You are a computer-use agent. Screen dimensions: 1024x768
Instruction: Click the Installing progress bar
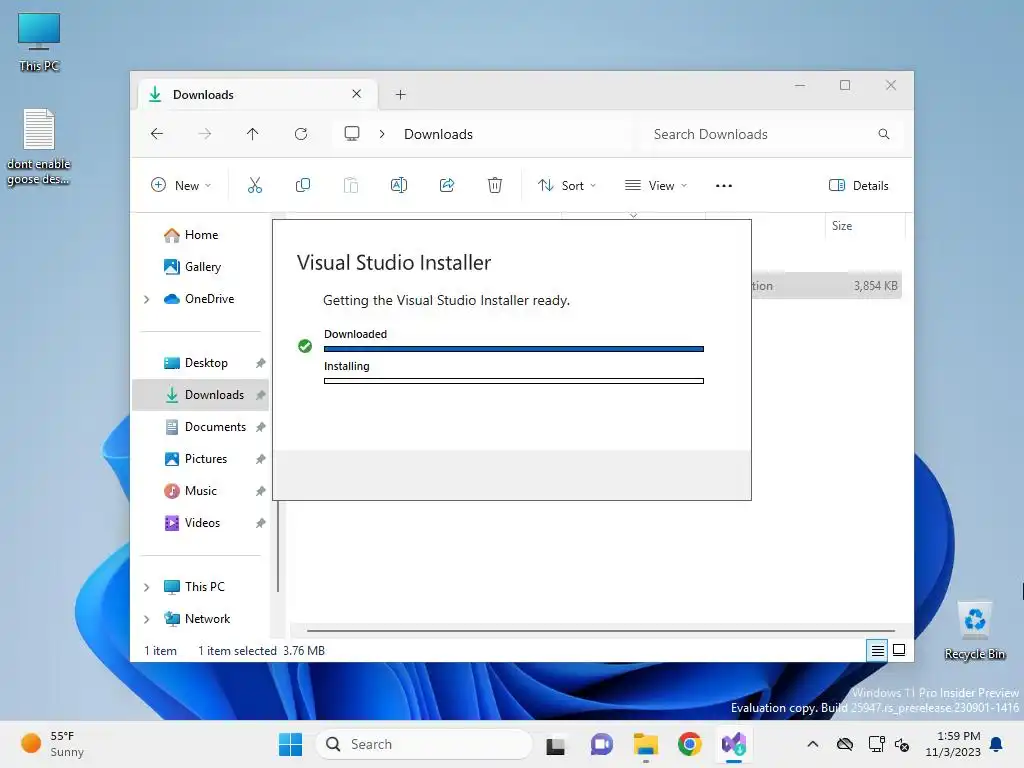(x=514, y=381)
